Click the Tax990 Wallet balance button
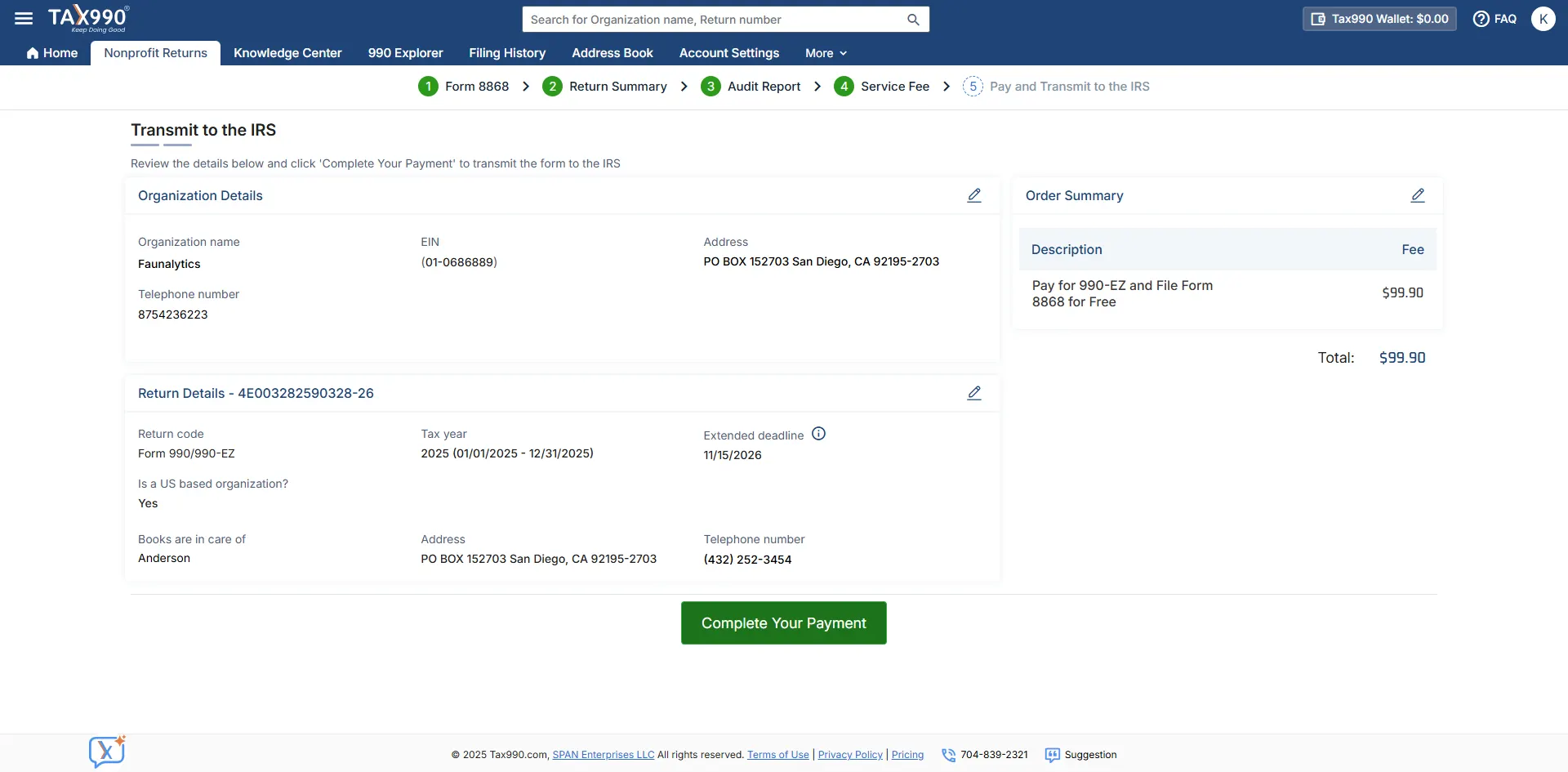Image resolution: width=1568 pixels, height=772 pixels. coord(1379,19)
